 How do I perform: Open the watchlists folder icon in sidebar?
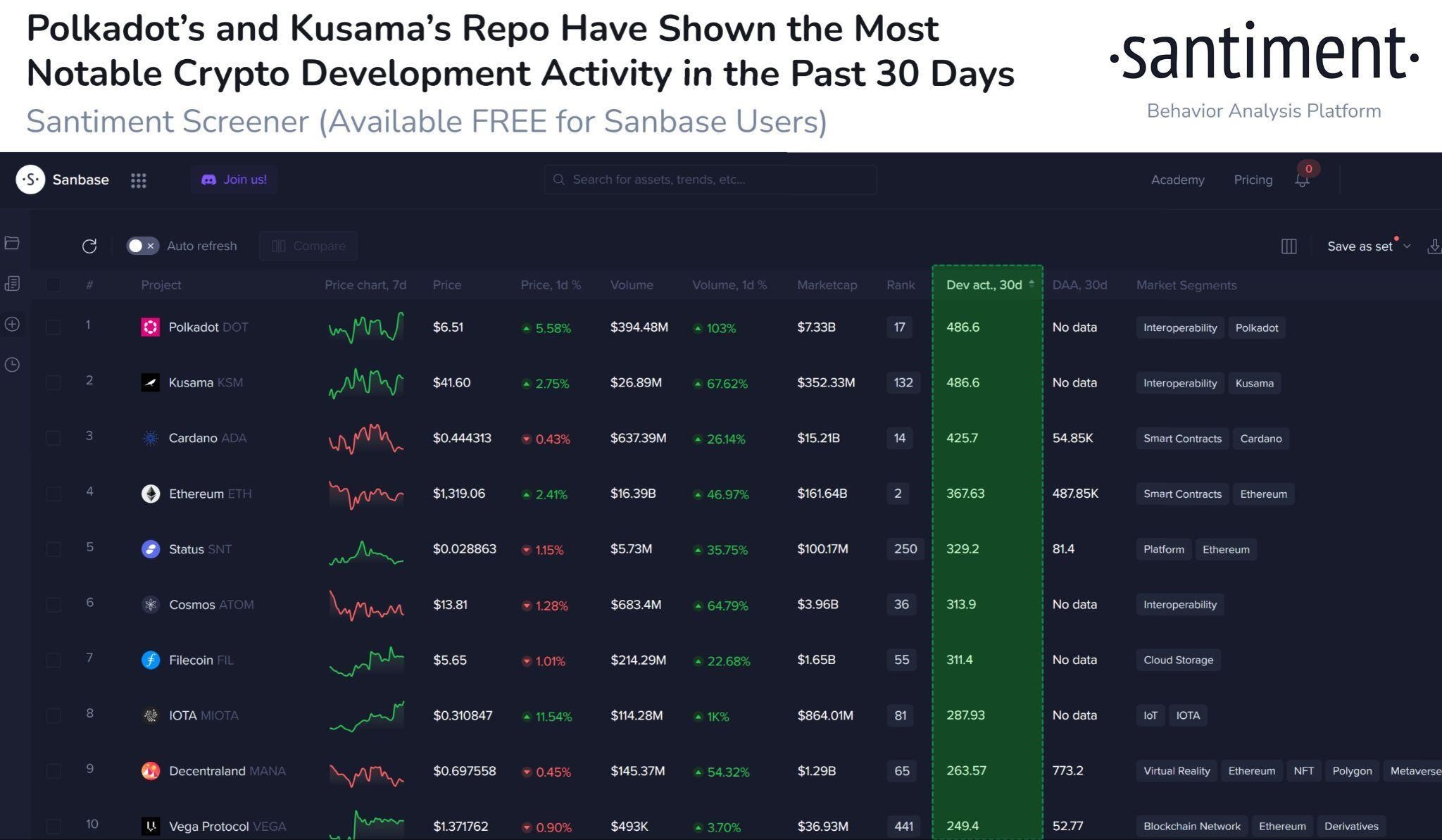tap(12, 243)
